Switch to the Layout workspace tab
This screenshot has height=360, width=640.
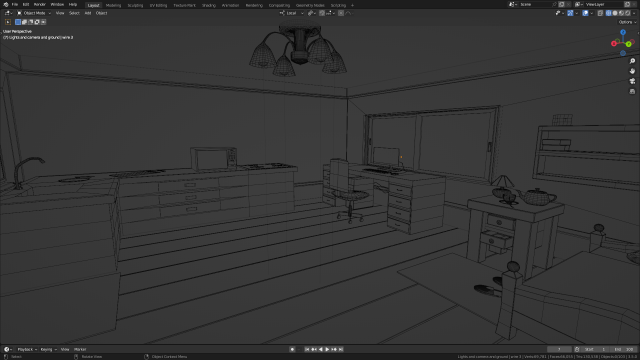[x=93, y=5]
